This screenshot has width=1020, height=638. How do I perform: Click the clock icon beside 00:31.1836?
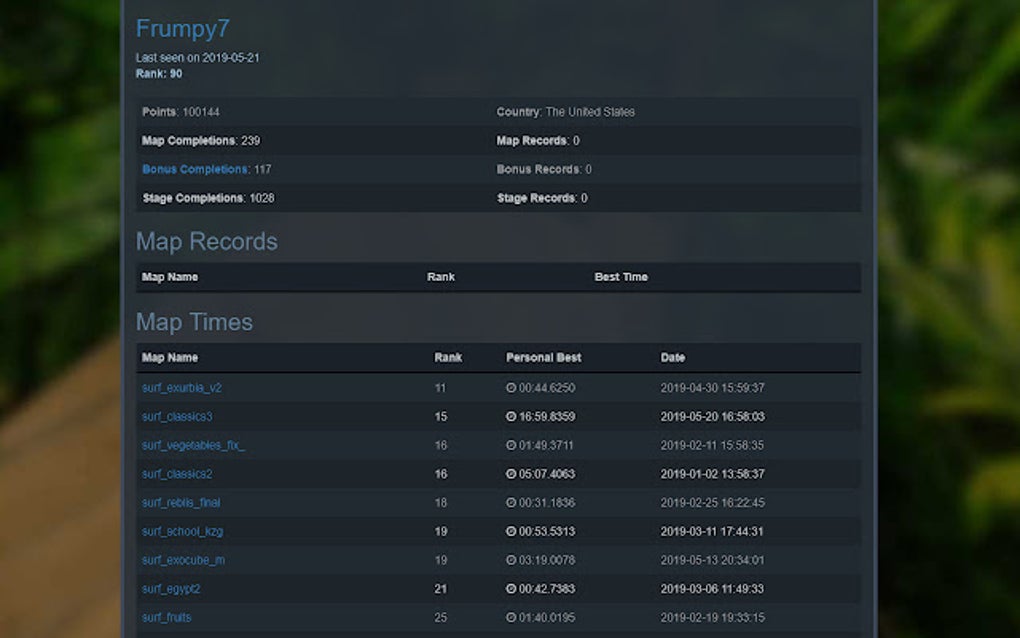(x=511, y=502)
